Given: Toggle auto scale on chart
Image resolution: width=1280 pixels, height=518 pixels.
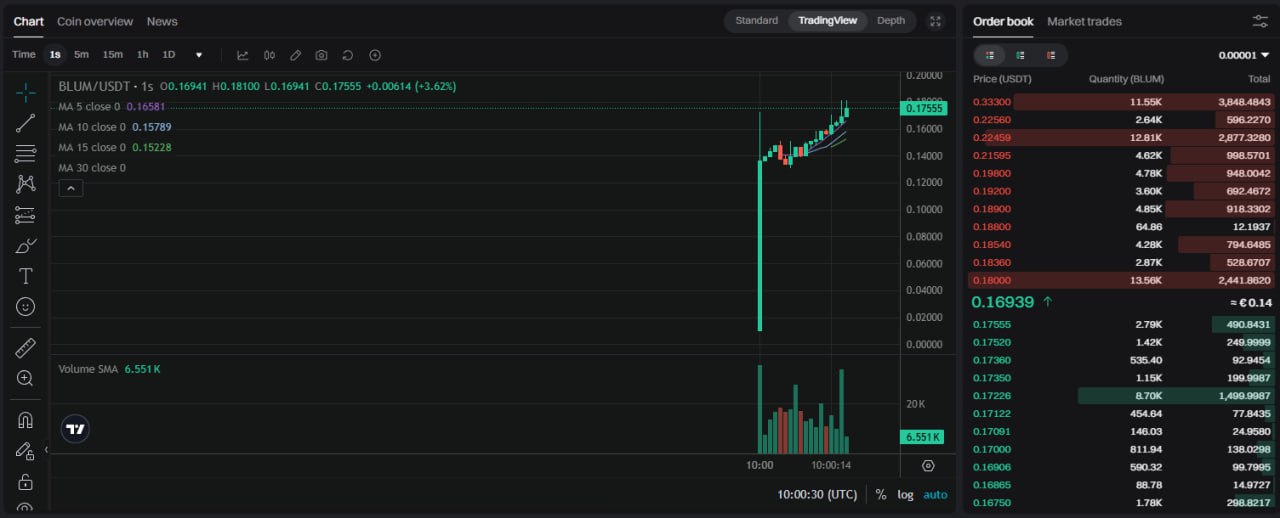Looking at the screenshot, I should (935, 494).
